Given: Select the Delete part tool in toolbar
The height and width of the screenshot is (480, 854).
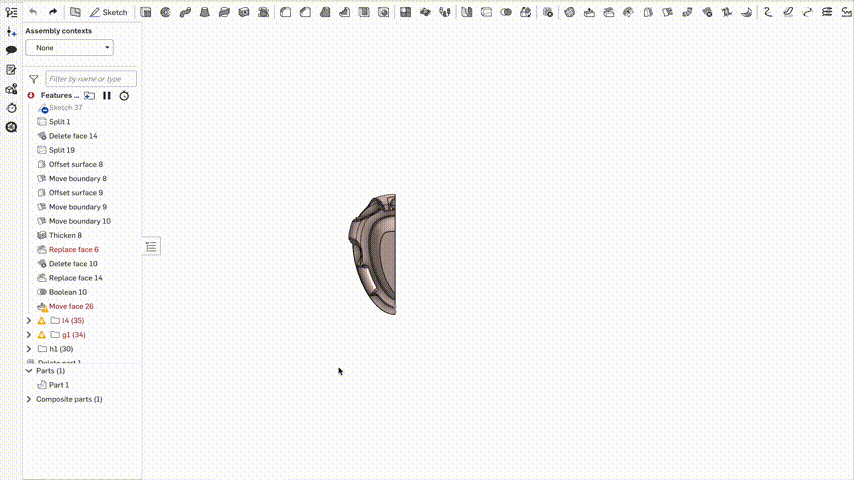Looking at the screenshot, I should [548, 12].
